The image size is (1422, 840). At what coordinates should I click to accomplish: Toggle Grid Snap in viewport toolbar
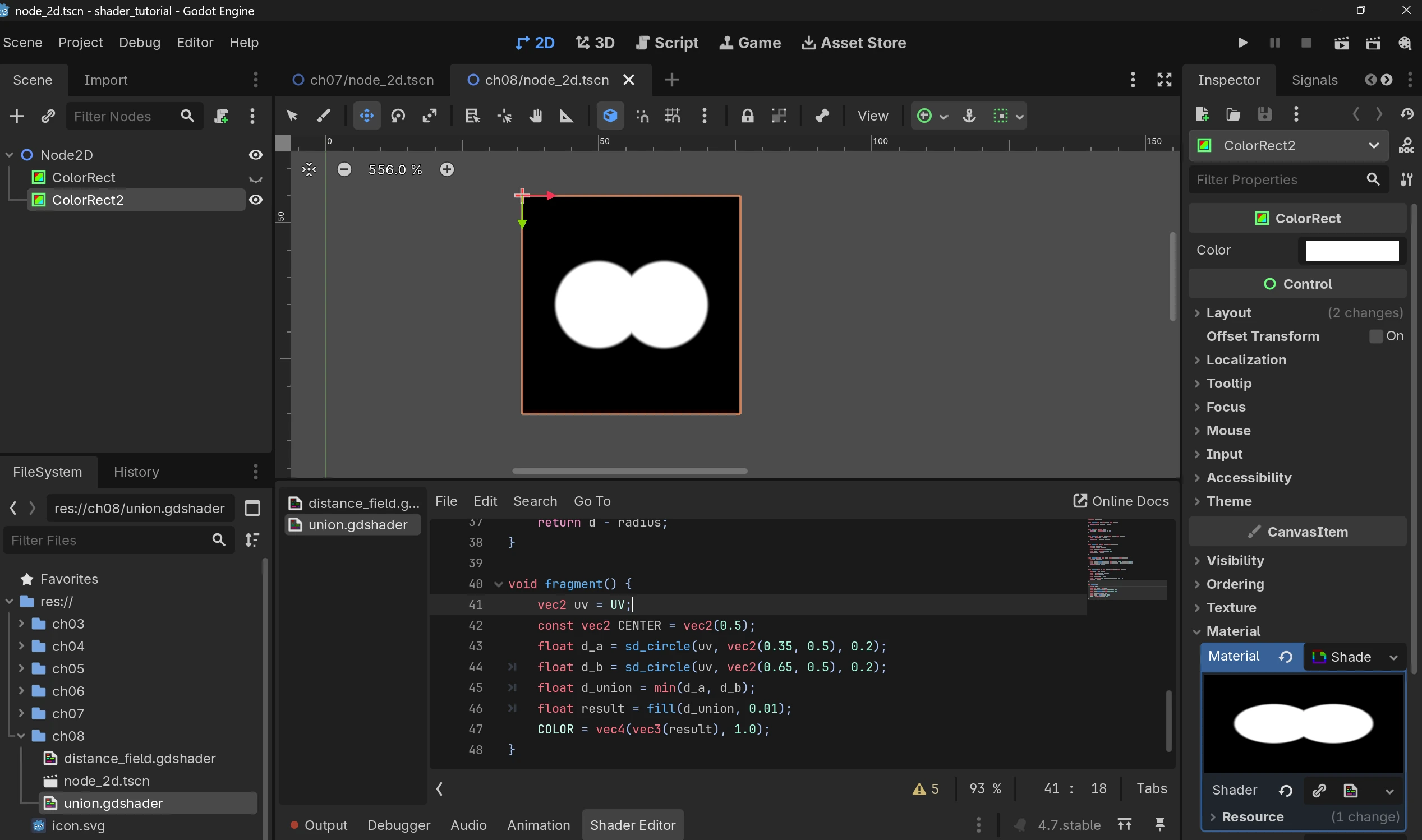(x=673, y=116)
